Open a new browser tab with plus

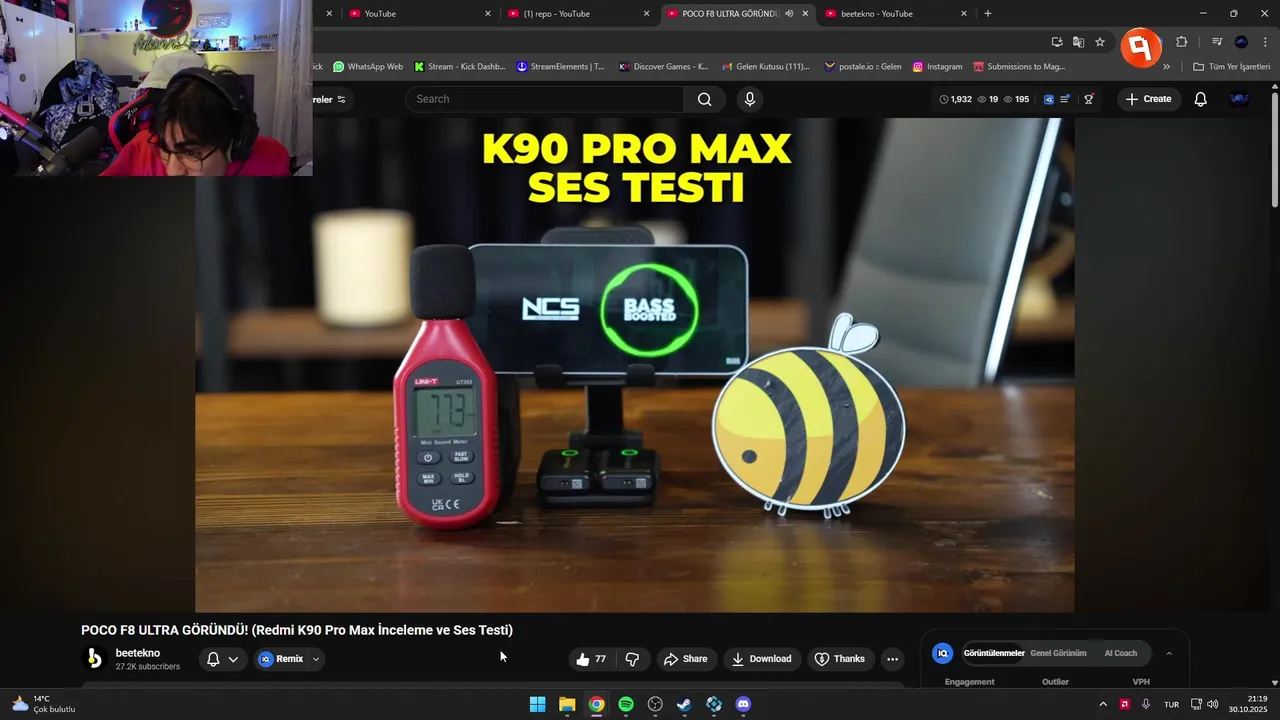[x=988, y=14]
